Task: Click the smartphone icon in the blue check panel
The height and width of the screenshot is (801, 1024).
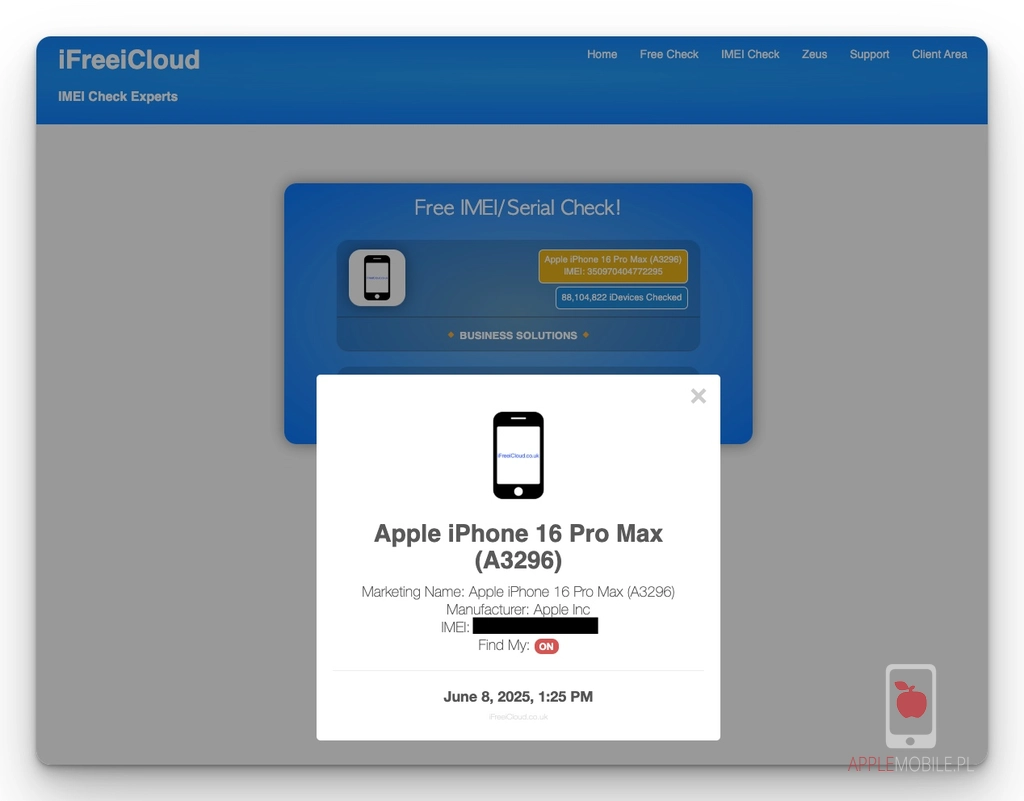Action: click(x=378, y=277)
